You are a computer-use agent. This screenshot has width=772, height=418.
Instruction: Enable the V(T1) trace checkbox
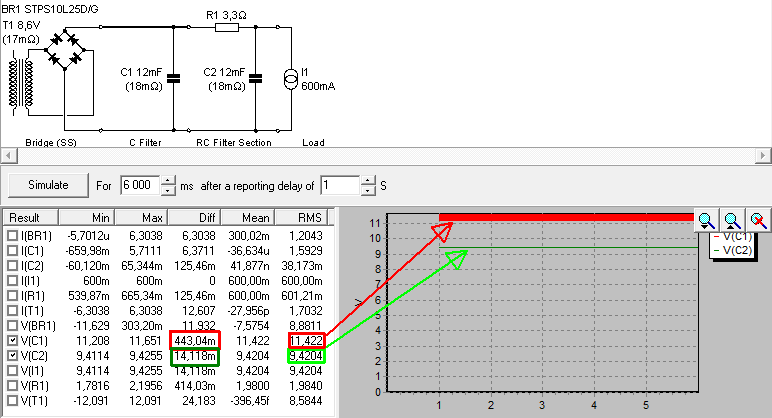[x=13, y=401]
